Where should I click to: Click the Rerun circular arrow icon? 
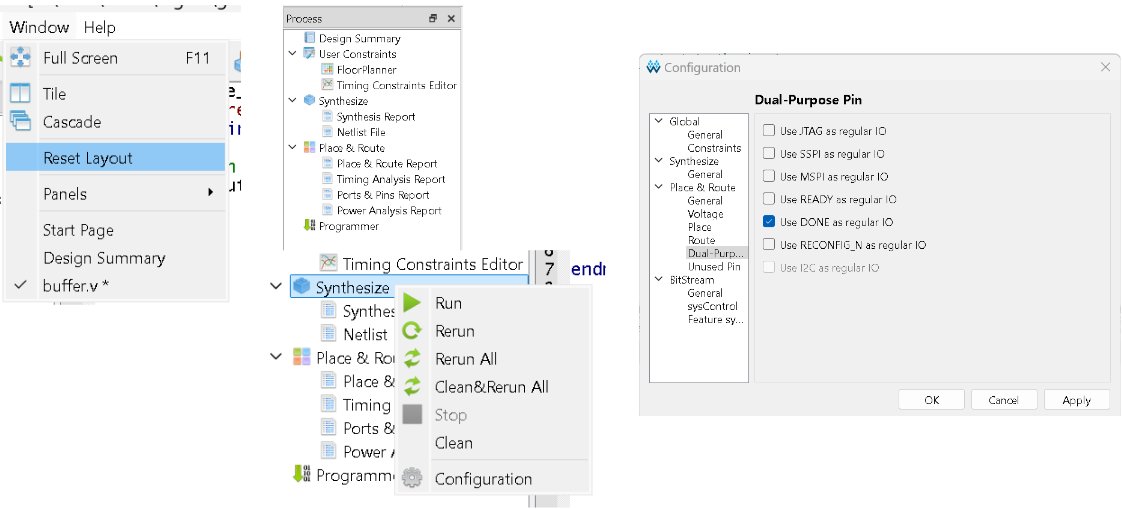pyautogui.click(x=411, y=331)
